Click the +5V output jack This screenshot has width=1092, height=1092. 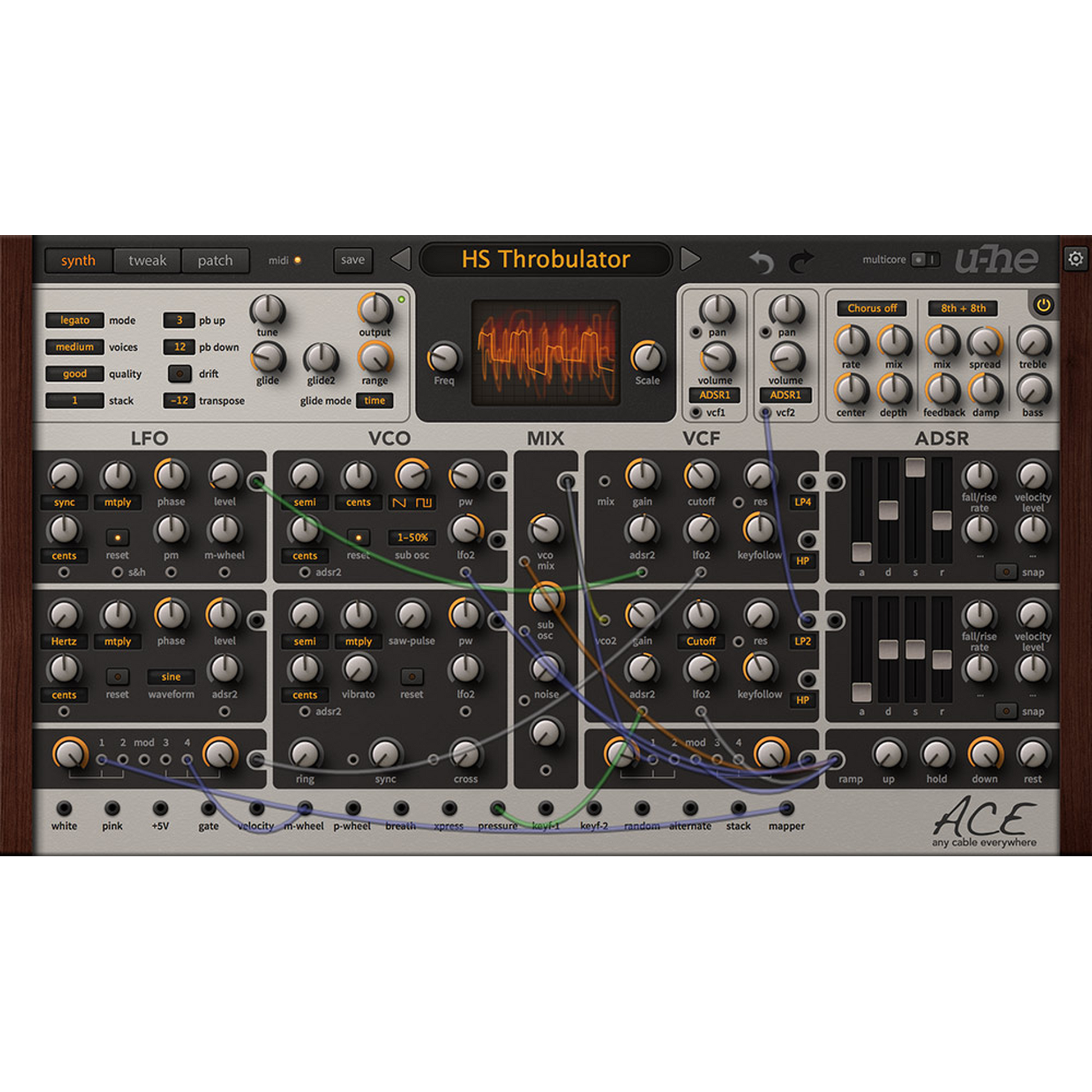point(160,808)
